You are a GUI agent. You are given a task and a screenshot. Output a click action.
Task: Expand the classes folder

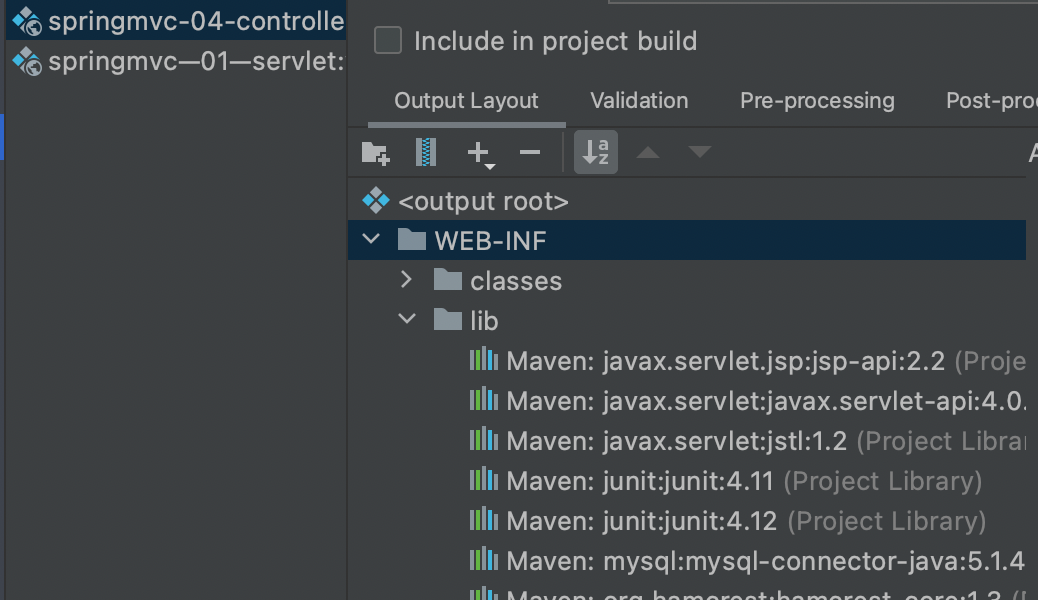[x=406, y=281]
